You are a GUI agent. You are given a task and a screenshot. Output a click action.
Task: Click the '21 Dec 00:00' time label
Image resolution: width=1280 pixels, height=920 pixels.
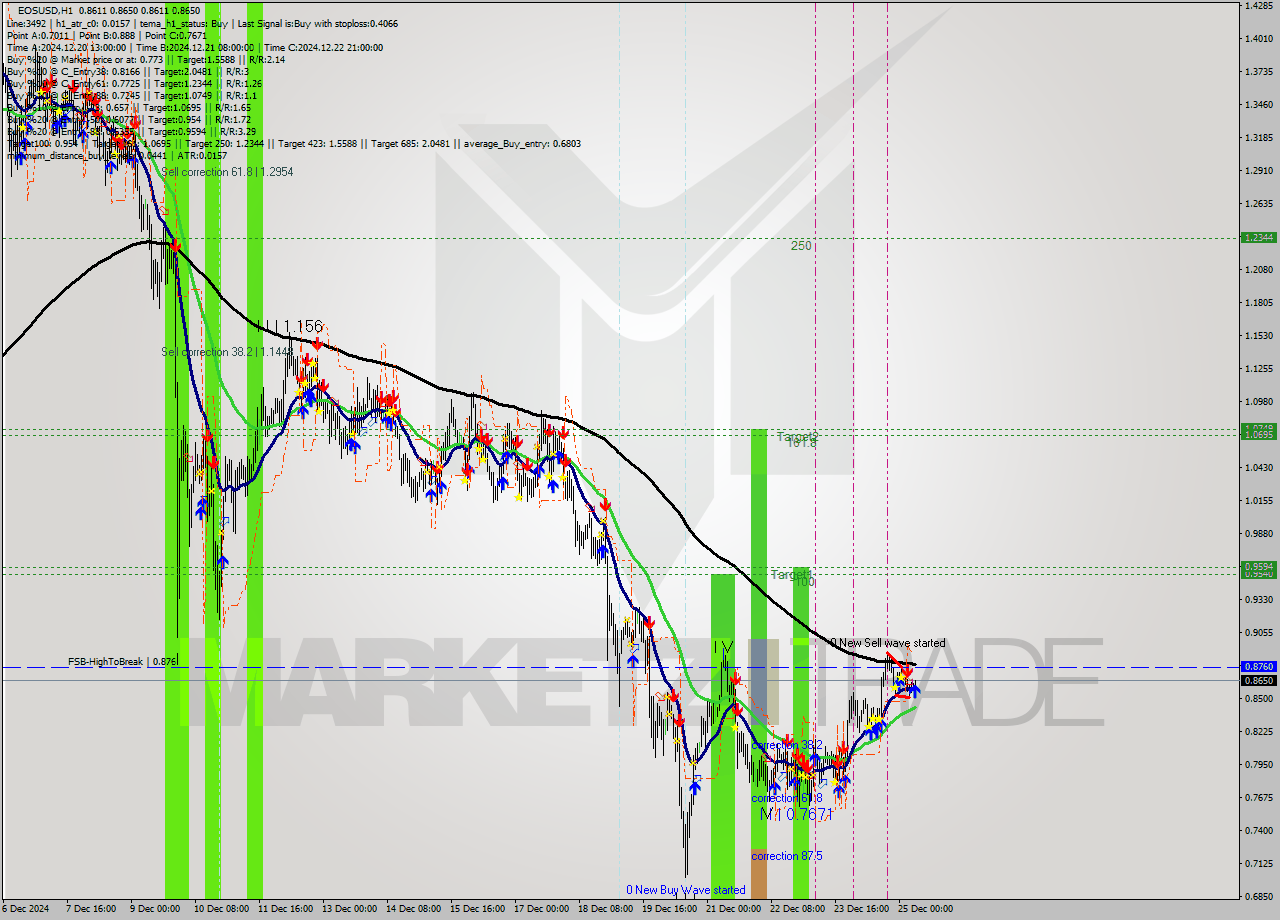pyautogui.click(x=733, y=909)
